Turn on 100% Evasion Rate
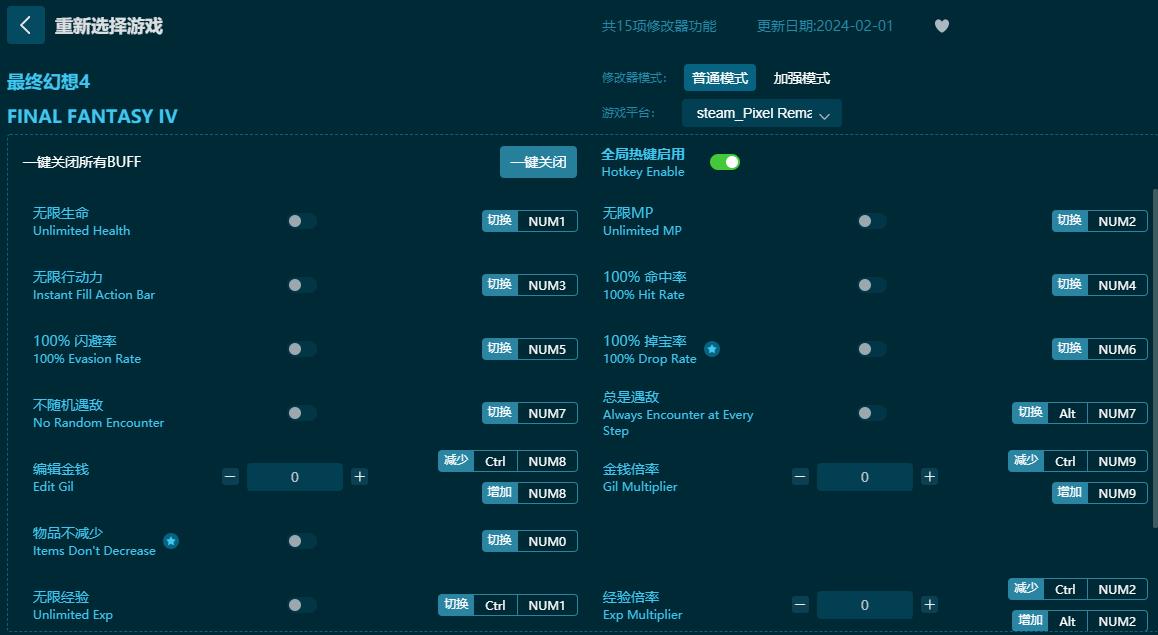The height and width of the screenshot is (635, 1158). coord(302,349)
